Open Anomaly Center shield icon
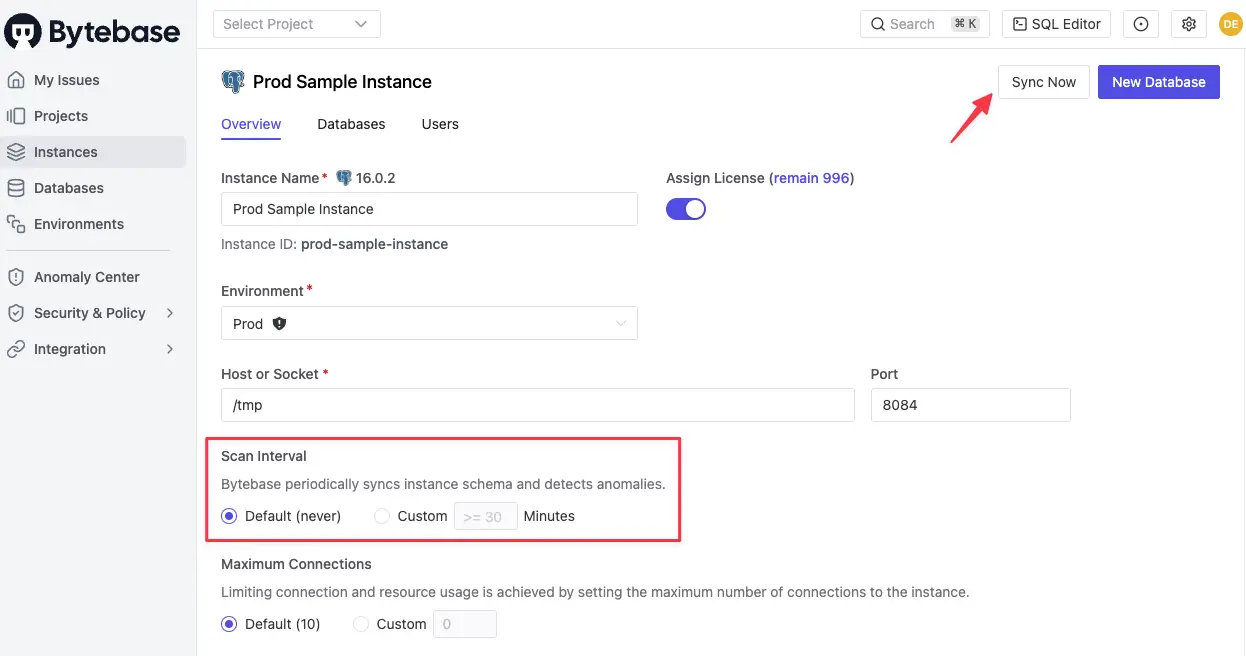The height and width of the screenshot is (656, 1246). click(16, 277)
